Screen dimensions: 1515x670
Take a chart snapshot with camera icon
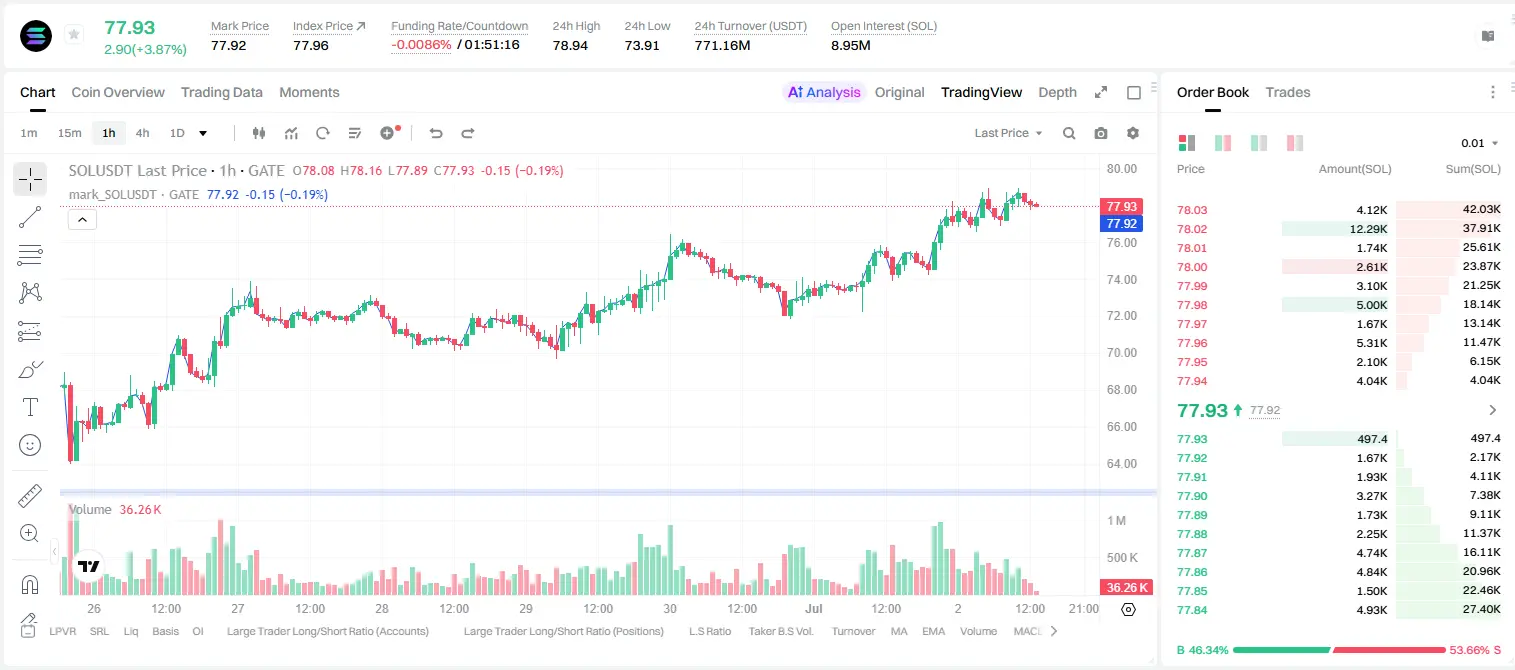pyautogui.click(x=1101, y=133)
